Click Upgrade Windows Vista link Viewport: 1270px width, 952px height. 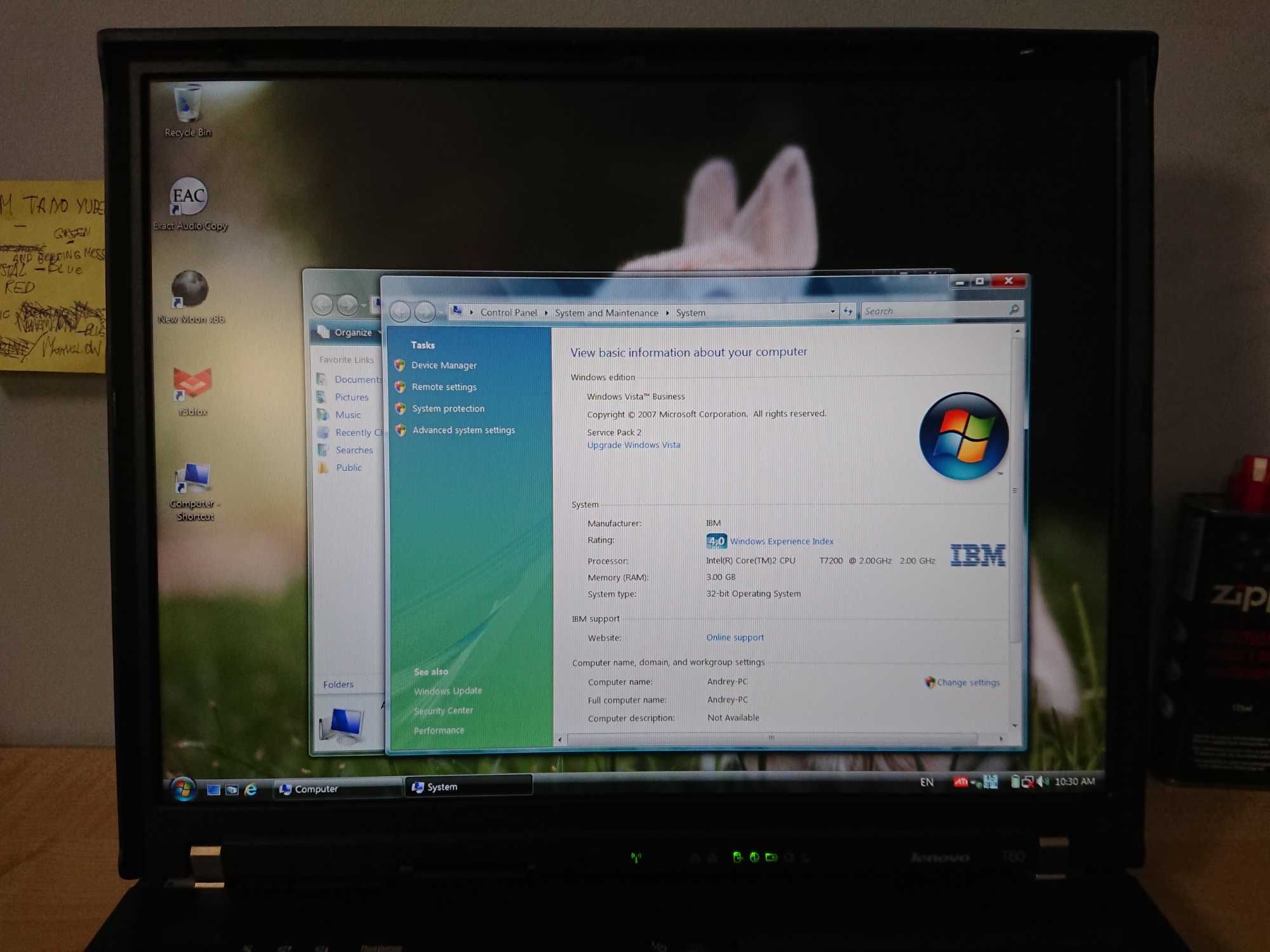(633, 445)
